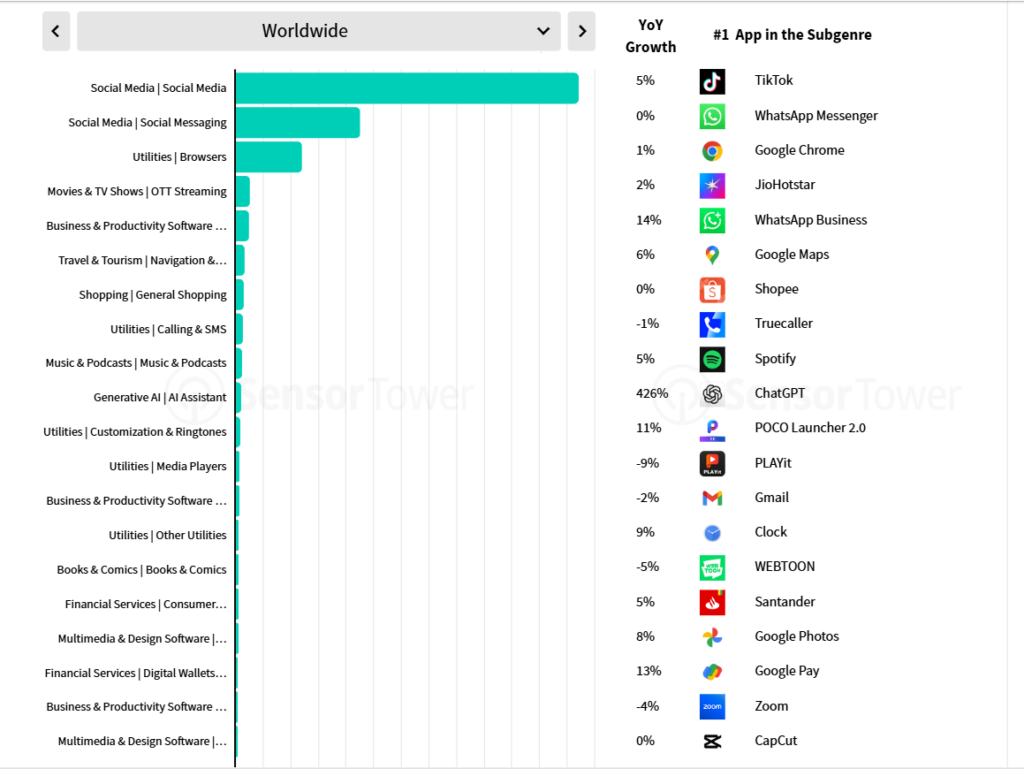
Task: Click the Spotify app icon
Action: [712, 359]
